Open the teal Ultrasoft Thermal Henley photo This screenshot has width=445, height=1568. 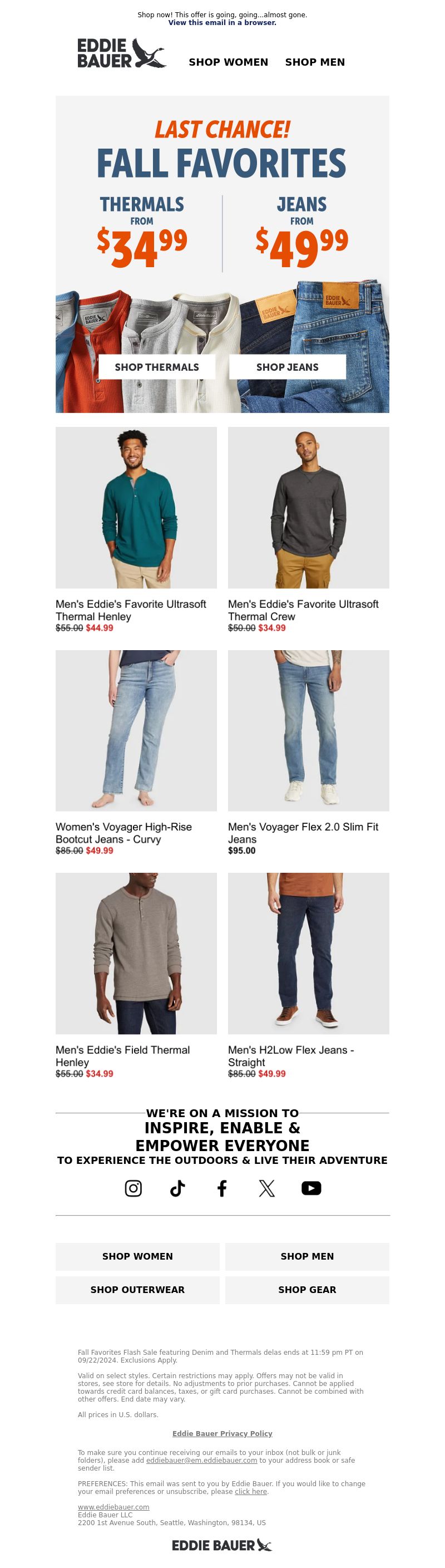(136, 507)
